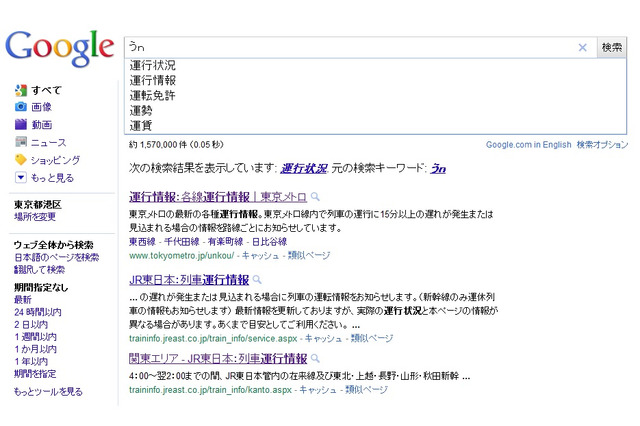Screen dimensions: 640x426
Task: Click the Google logo
Action: click(x=60, y=48)
